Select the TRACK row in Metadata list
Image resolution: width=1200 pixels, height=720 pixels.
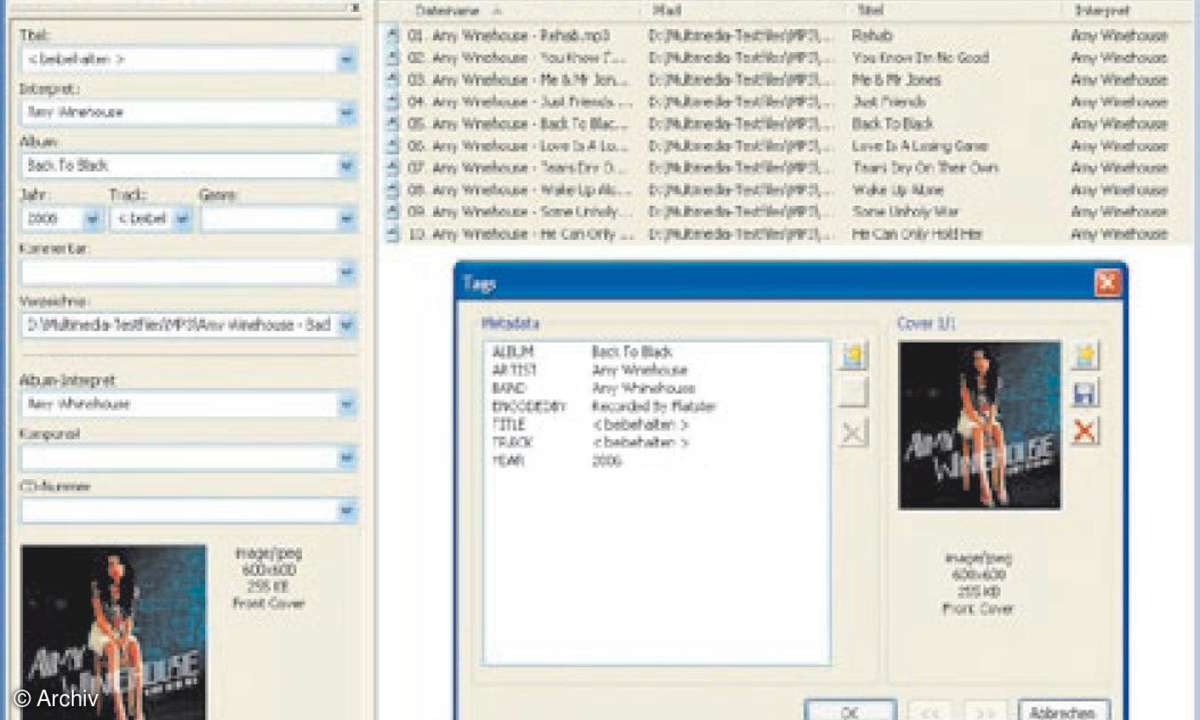[656, 442]
